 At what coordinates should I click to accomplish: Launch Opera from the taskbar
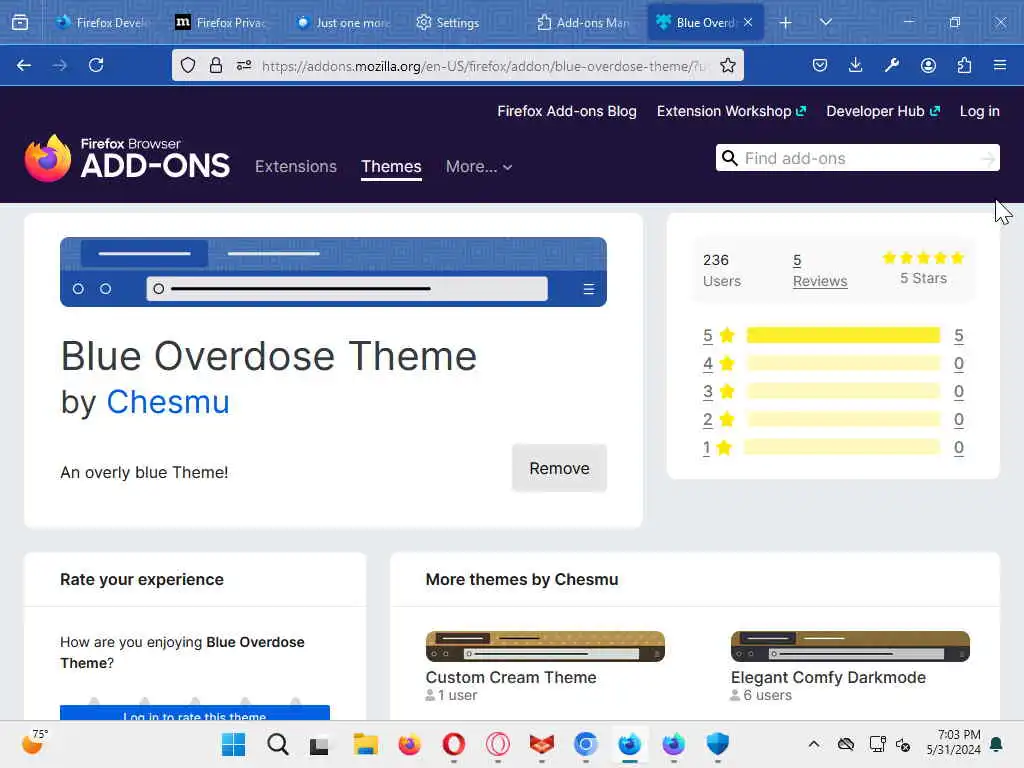click(x=454, y=744)
